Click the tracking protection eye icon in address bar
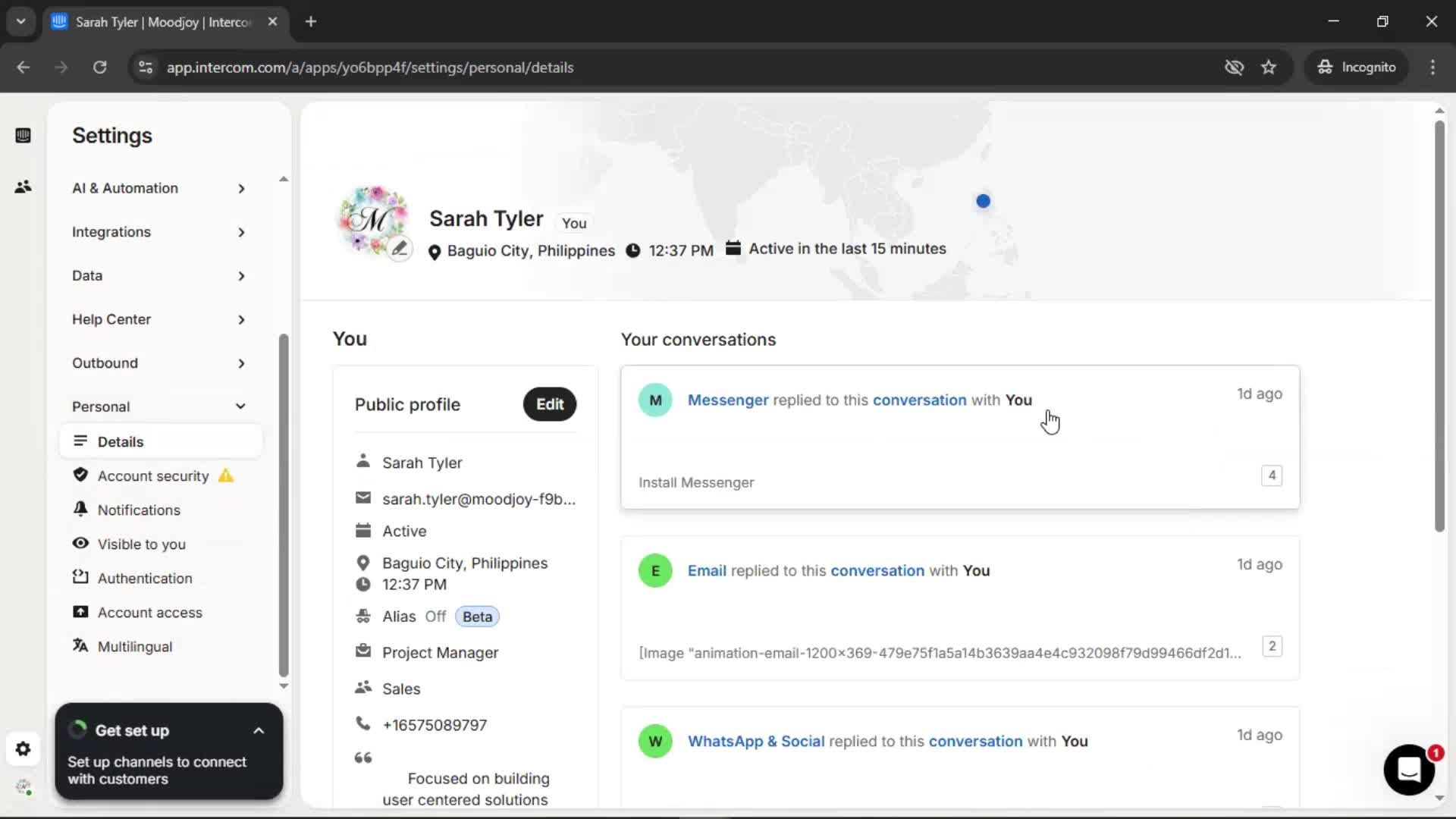 point(1234,67)
